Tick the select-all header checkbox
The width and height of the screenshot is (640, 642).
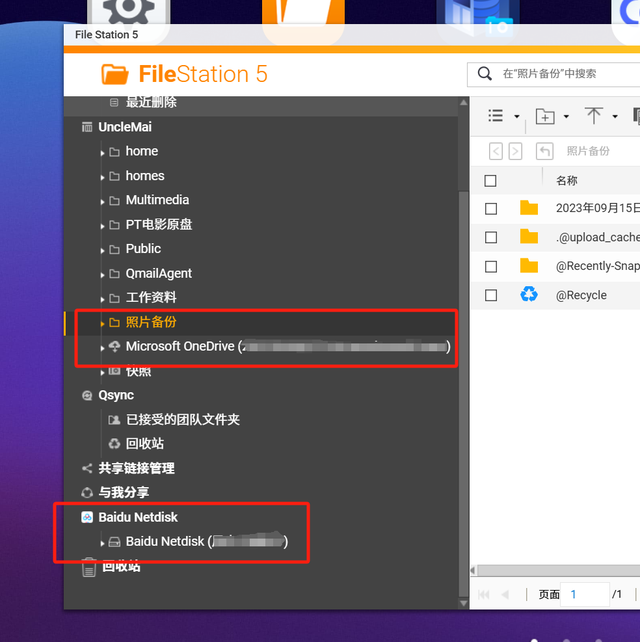click(x=490, y=181)
